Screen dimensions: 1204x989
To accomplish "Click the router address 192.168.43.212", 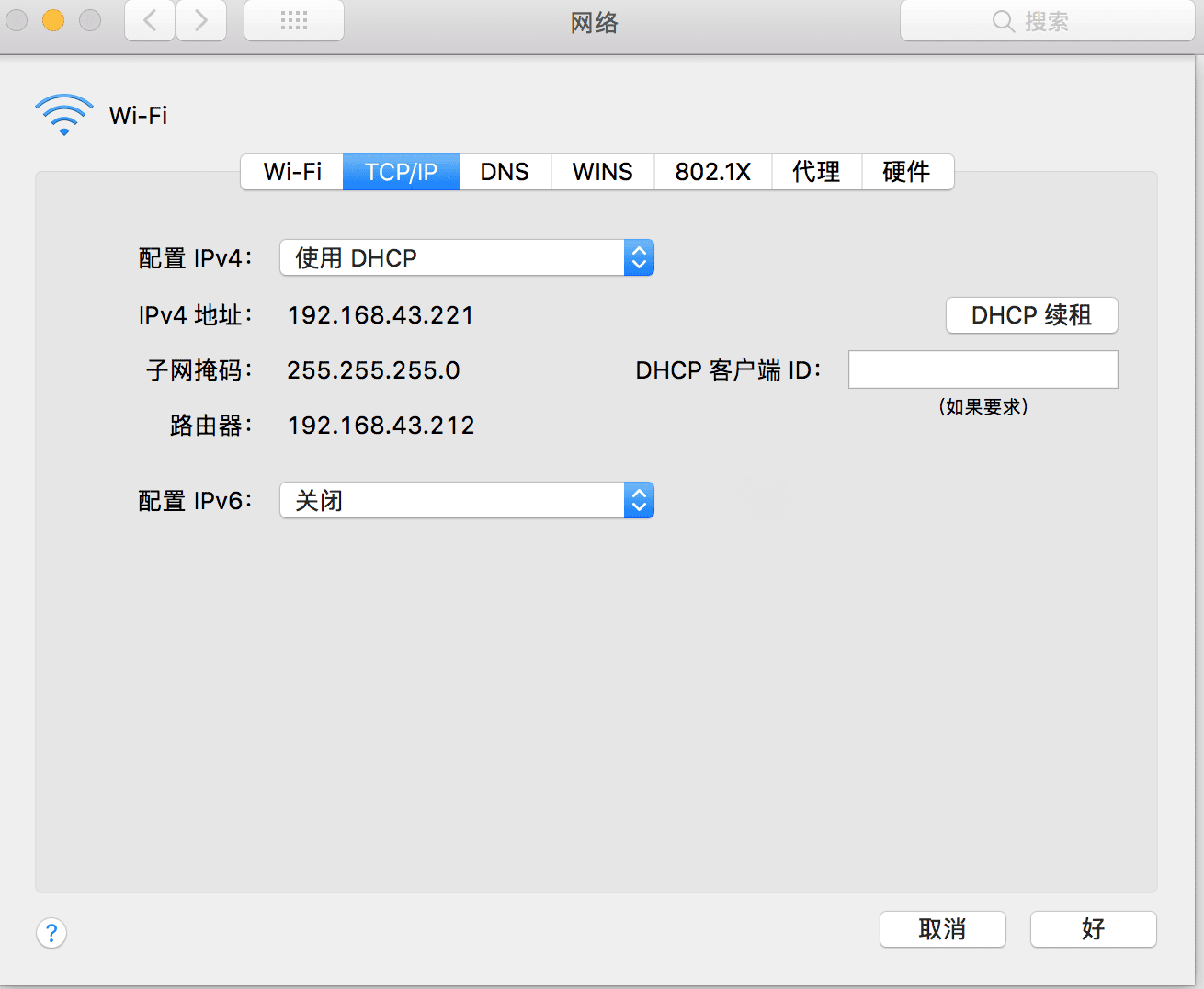I will click(x=381, y=426).
